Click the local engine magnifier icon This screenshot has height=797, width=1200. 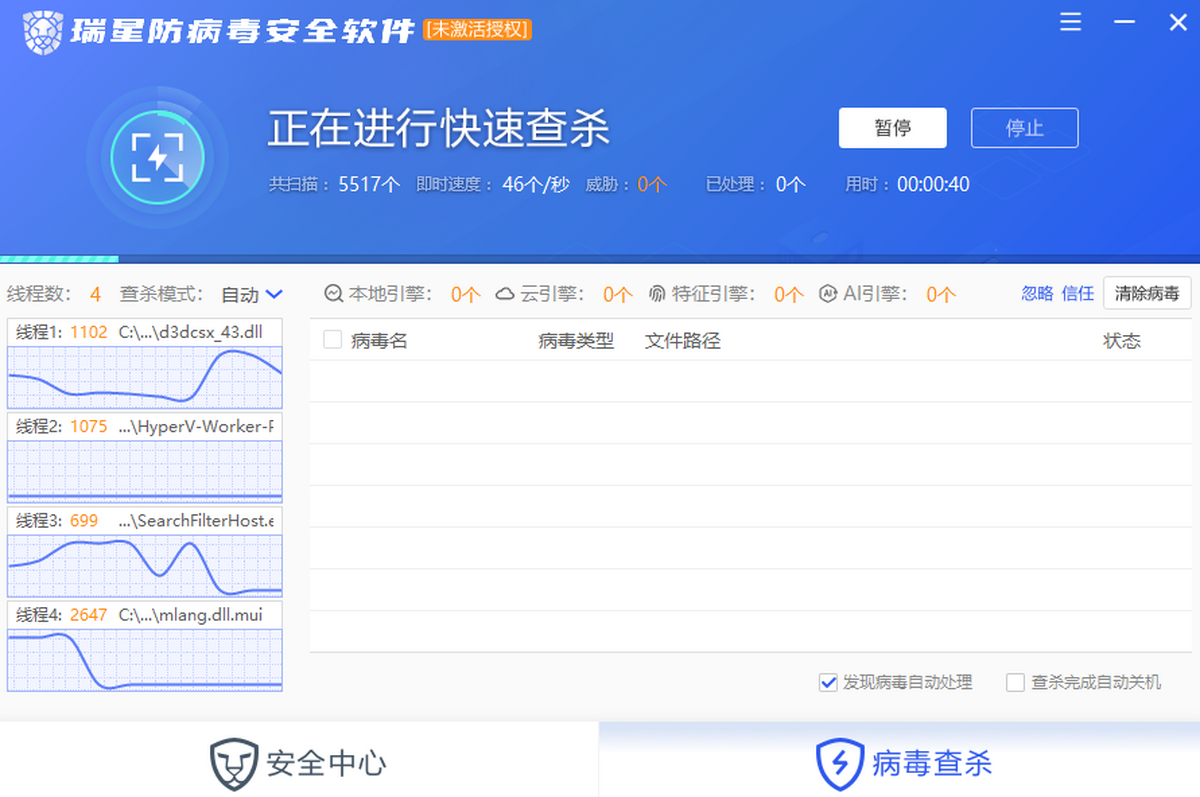pyautogui.click(x=334, y=294)
